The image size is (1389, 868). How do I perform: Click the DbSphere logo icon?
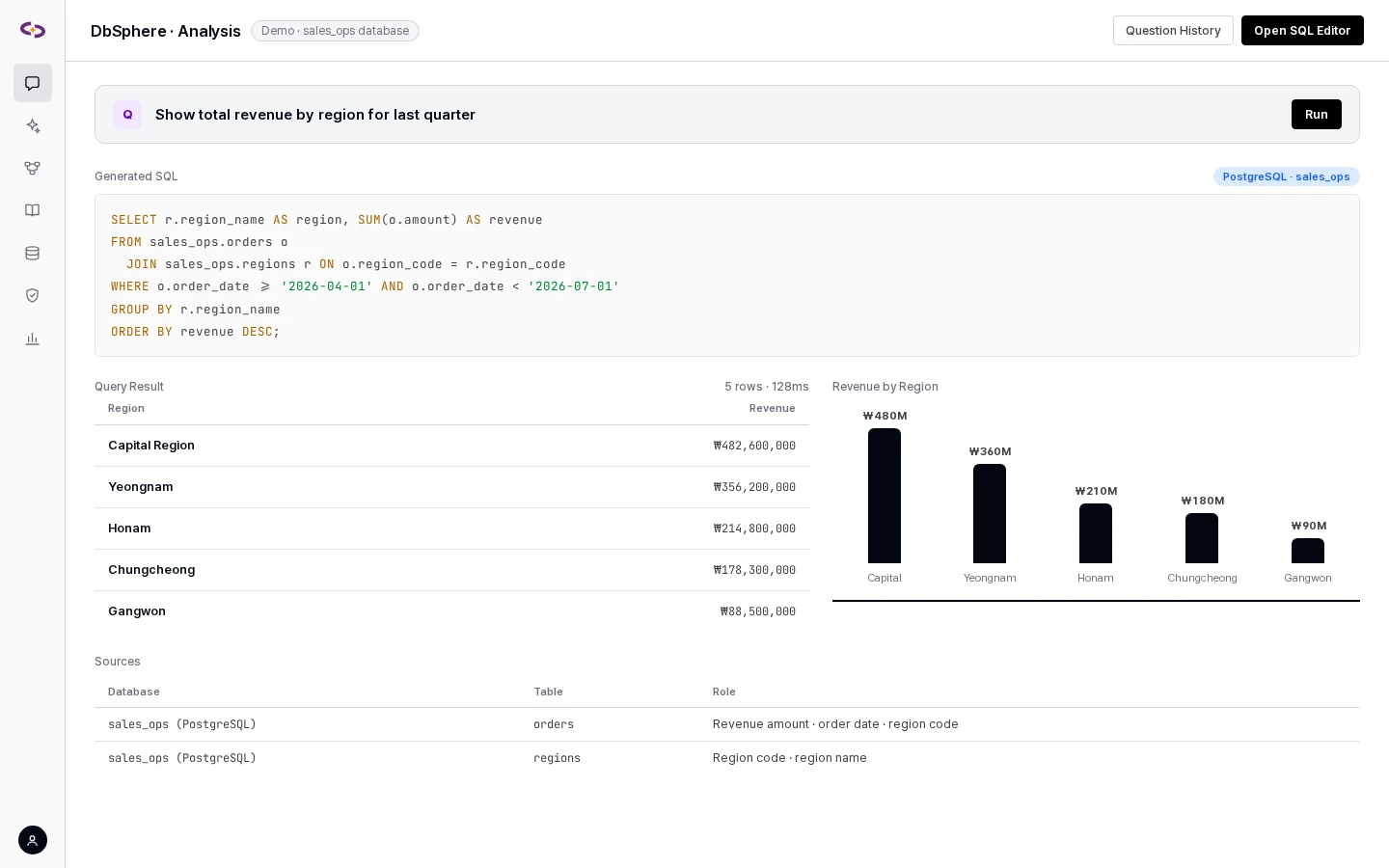(33, 30)
